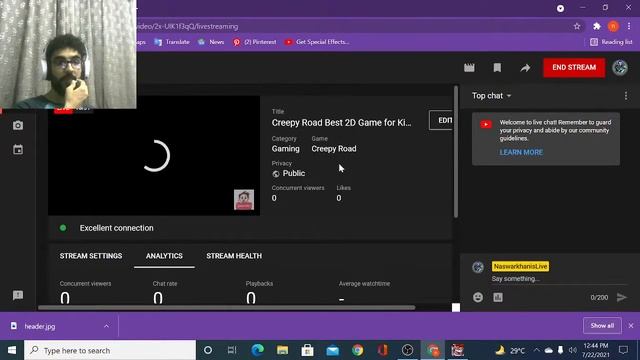Click Show all downloads button

coord(602,326)
